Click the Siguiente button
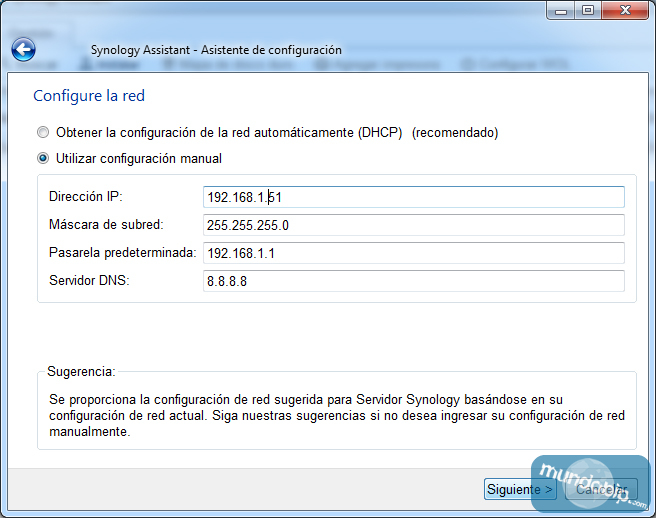The width and height of the screenshot is (656, 518). coord(520,489)
